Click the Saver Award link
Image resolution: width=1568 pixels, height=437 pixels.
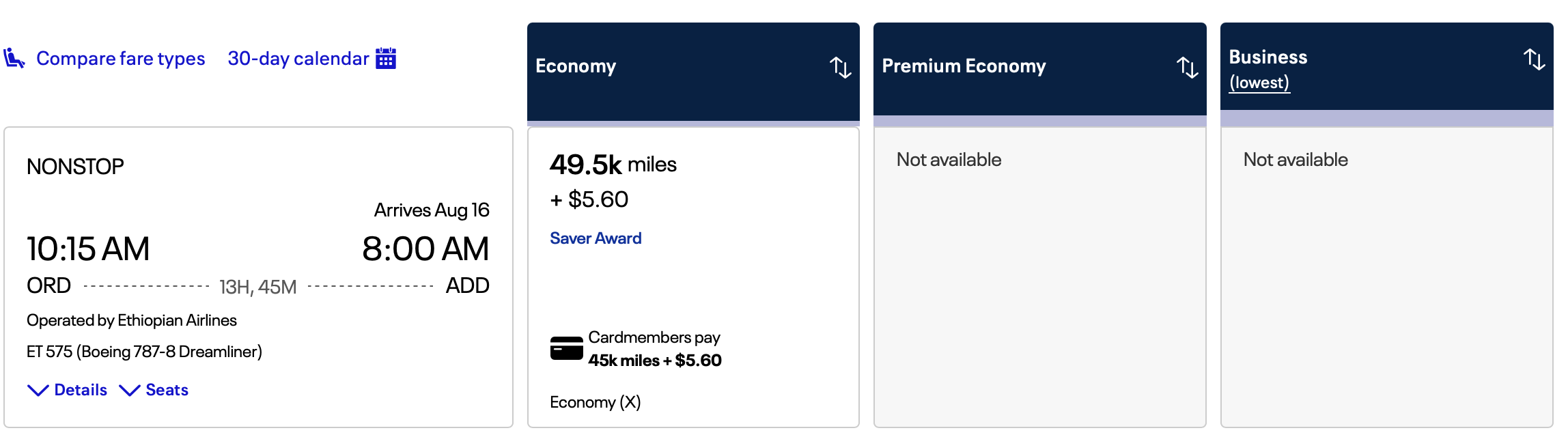[x=595, y=238]
